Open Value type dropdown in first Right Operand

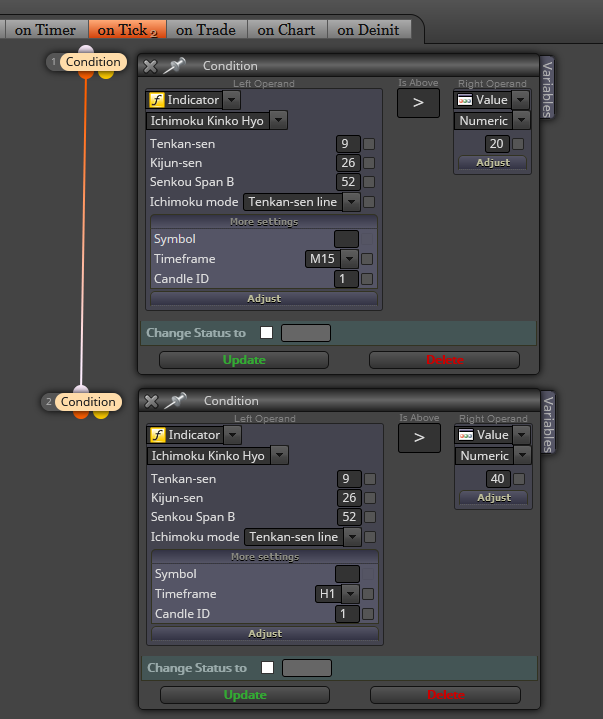point(521,100)
